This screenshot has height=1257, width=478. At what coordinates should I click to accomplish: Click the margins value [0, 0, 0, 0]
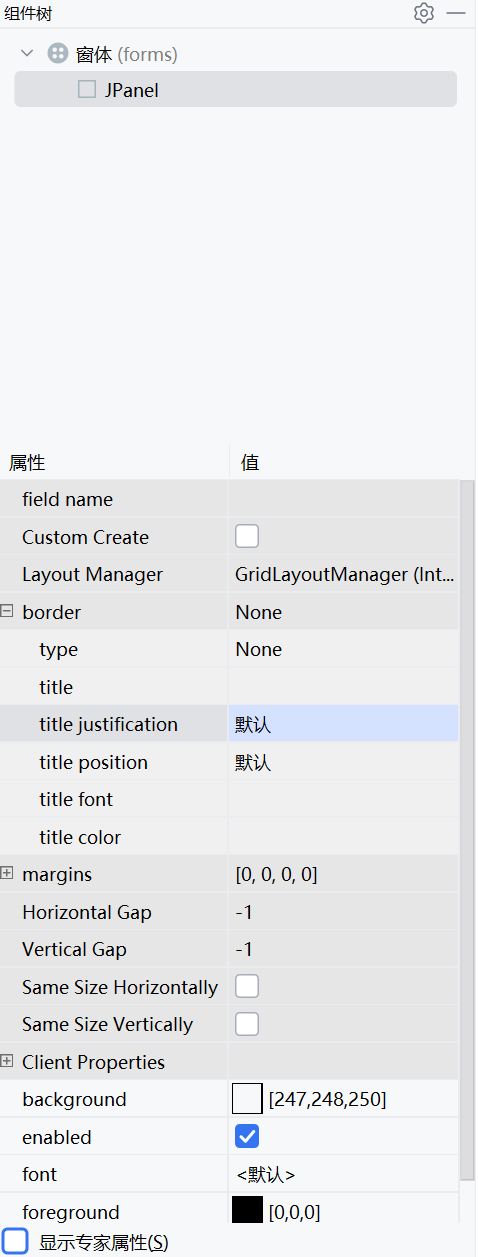[277, 874]
